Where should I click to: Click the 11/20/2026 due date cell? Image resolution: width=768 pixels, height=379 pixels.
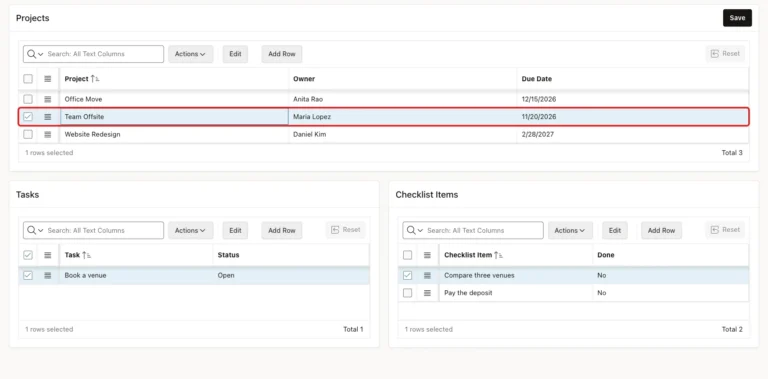click(x=632, y=117)
